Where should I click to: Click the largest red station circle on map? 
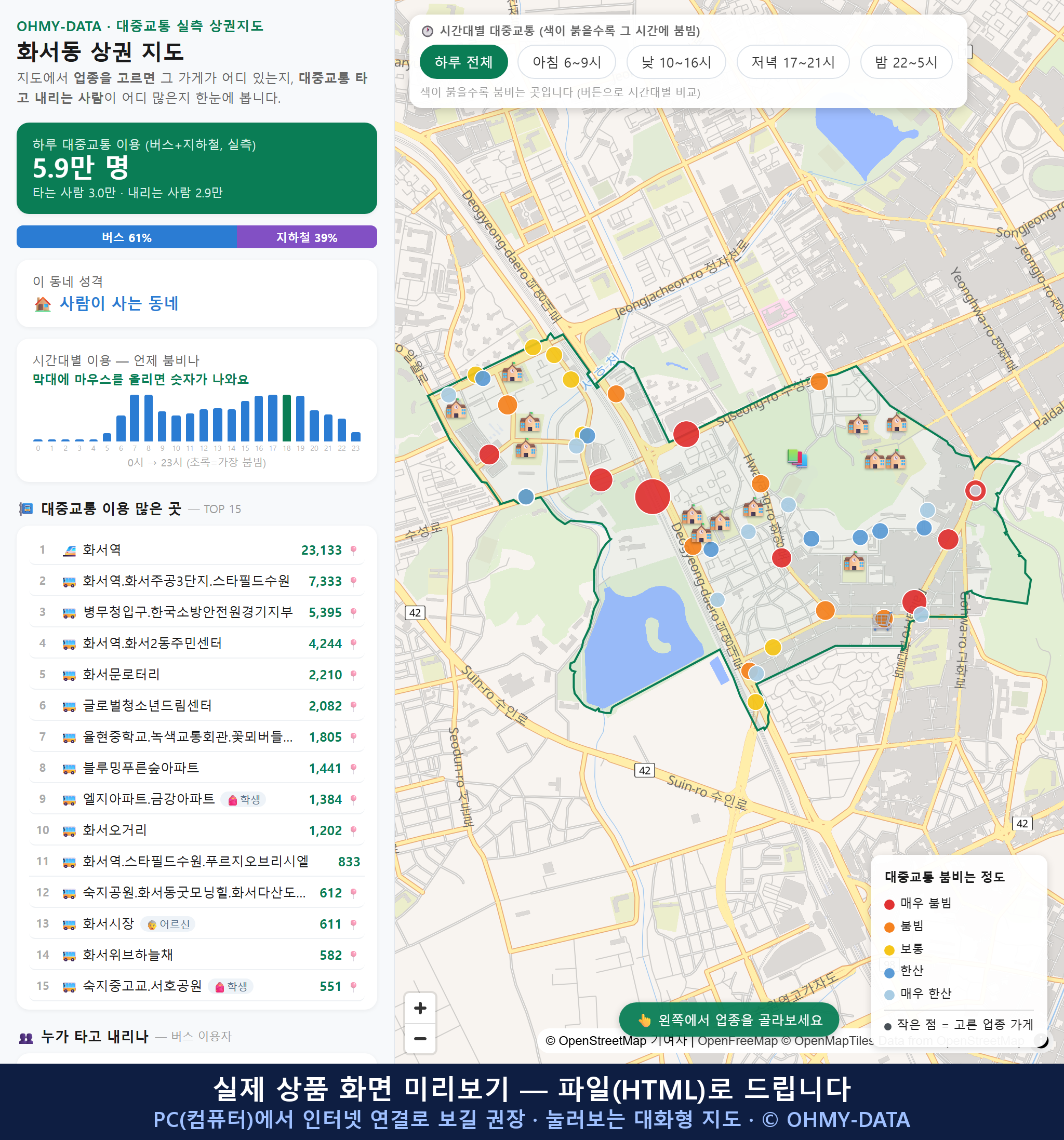652,496
